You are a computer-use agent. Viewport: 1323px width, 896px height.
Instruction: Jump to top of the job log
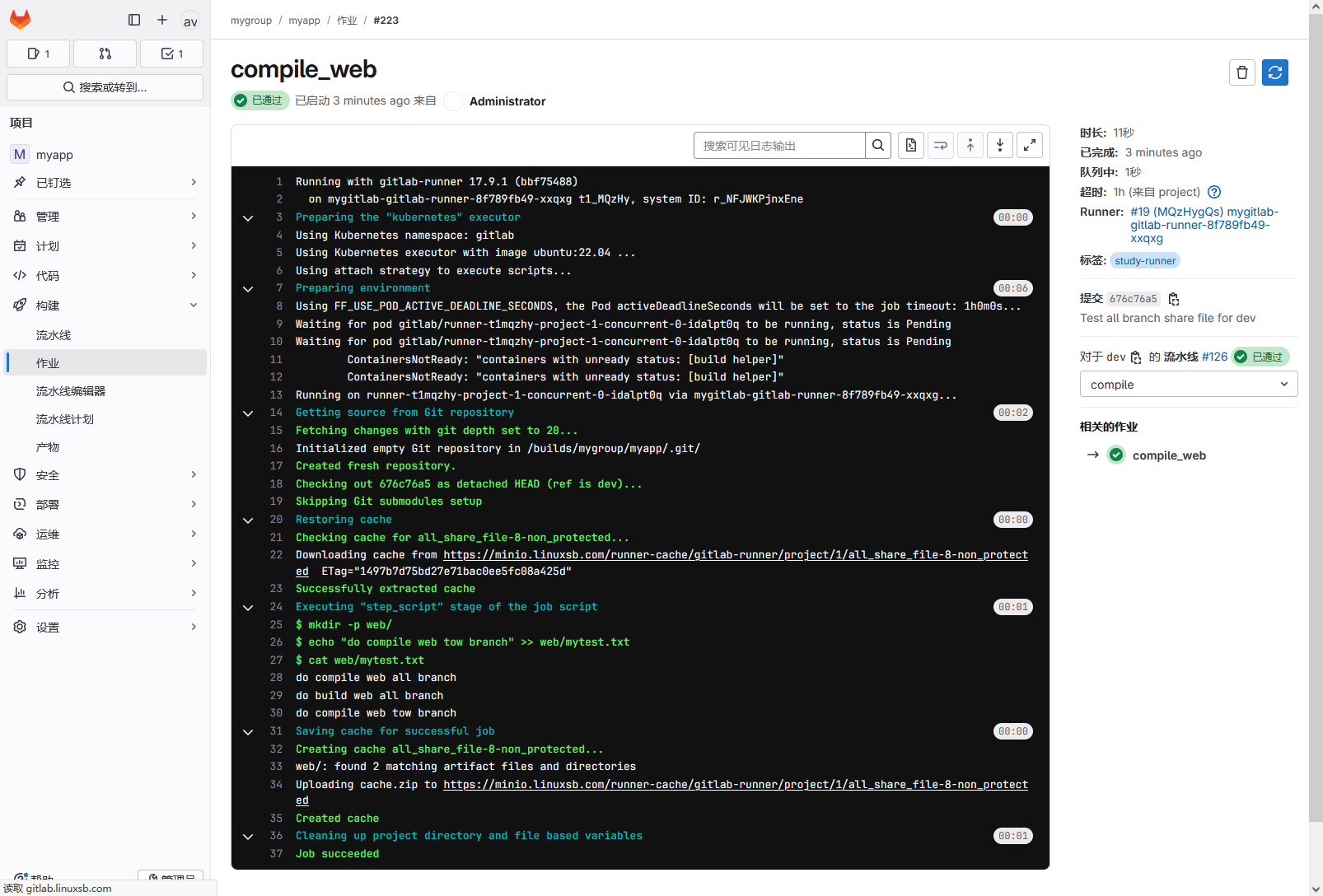970,145
